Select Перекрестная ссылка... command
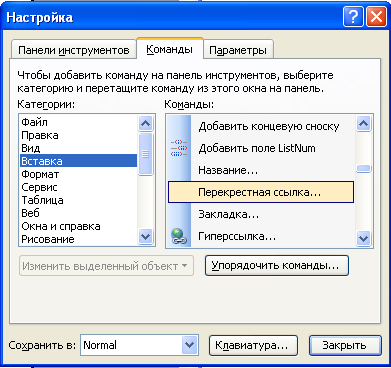Image resolution: width=391 pixels, height=368 pixels. click(x=261, y=192)
